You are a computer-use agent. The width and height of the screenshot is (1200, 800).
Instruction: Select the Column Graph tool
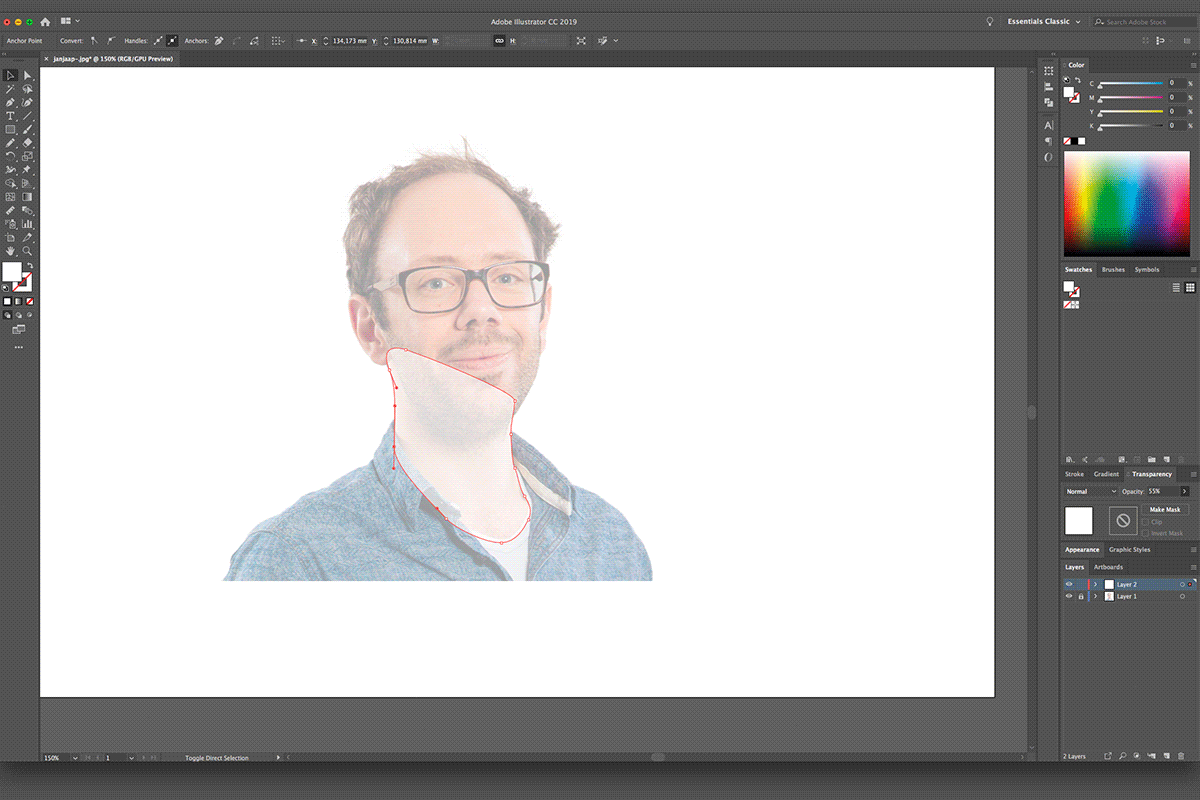pos(27,224)
